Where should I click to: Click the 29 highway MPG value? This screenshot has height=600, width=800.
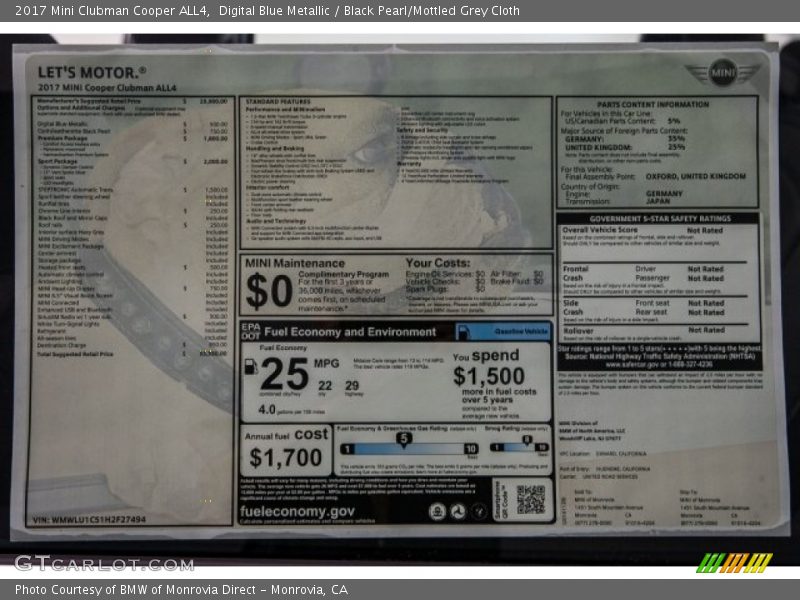pyautogui.click(x=352, y=386)
